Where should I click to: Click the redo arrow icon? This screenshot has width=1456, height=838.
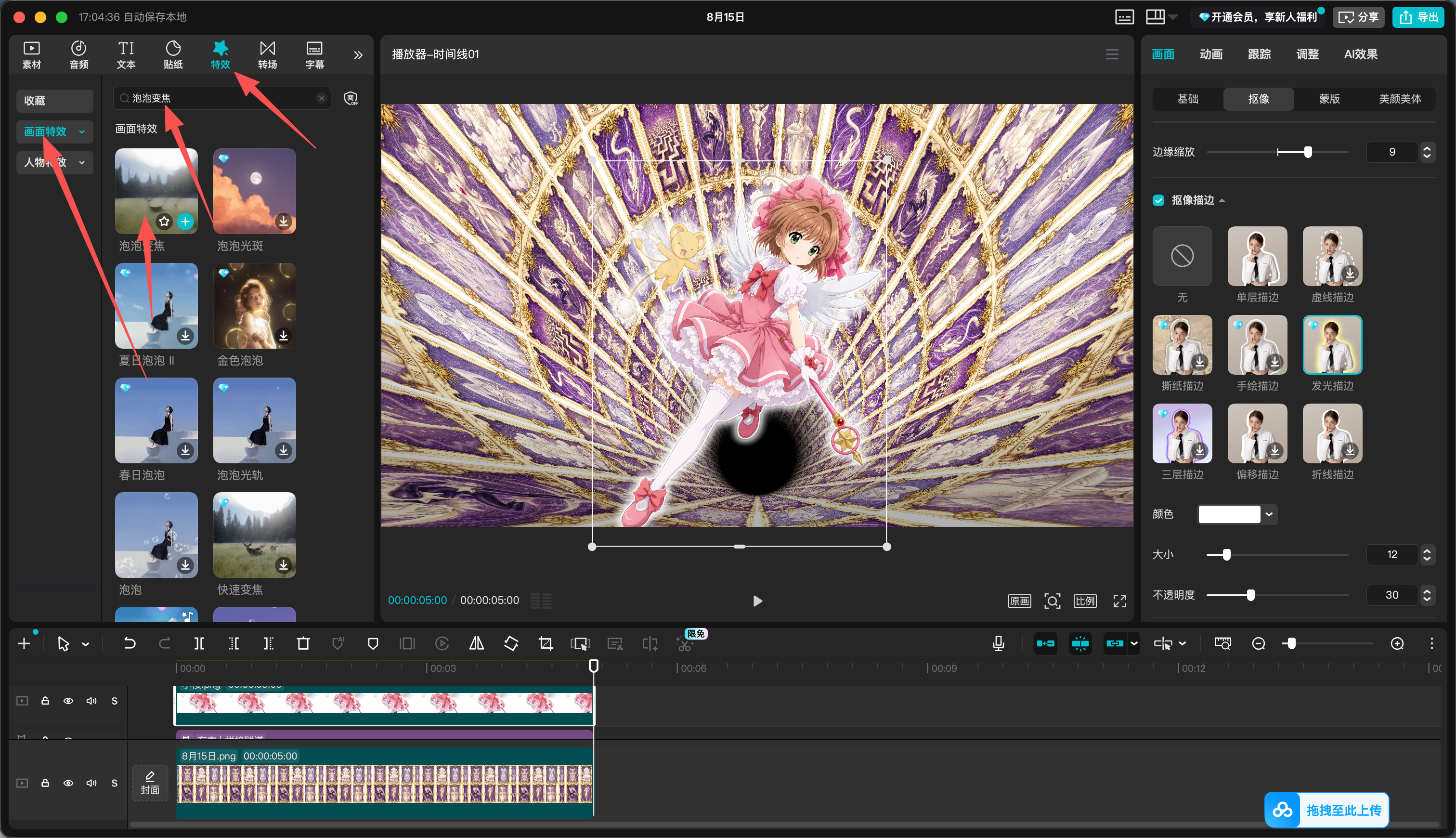point(165,643)
